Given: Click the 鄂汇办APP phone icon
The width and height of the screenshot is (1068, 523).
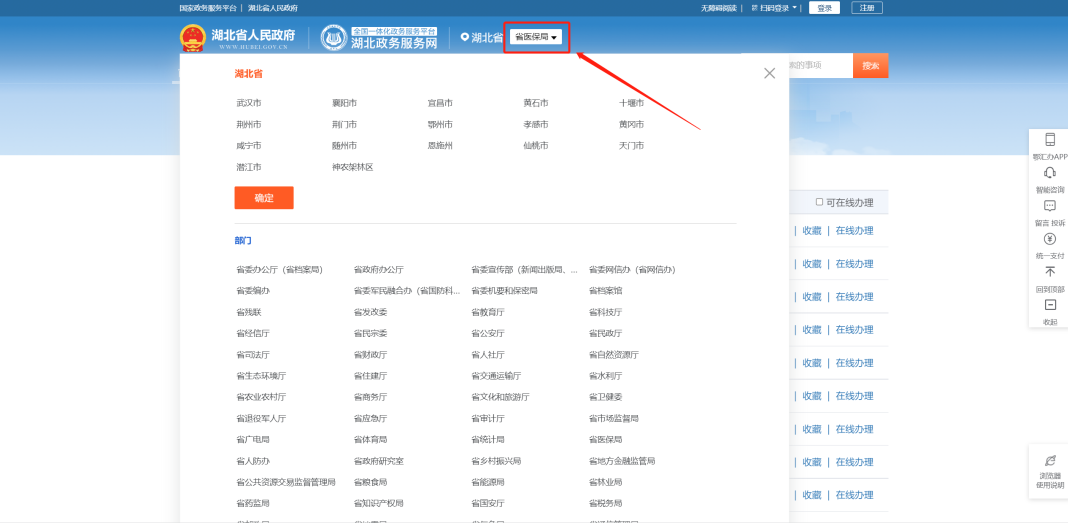Looking at the screenshot, I should click(1050, 140).
